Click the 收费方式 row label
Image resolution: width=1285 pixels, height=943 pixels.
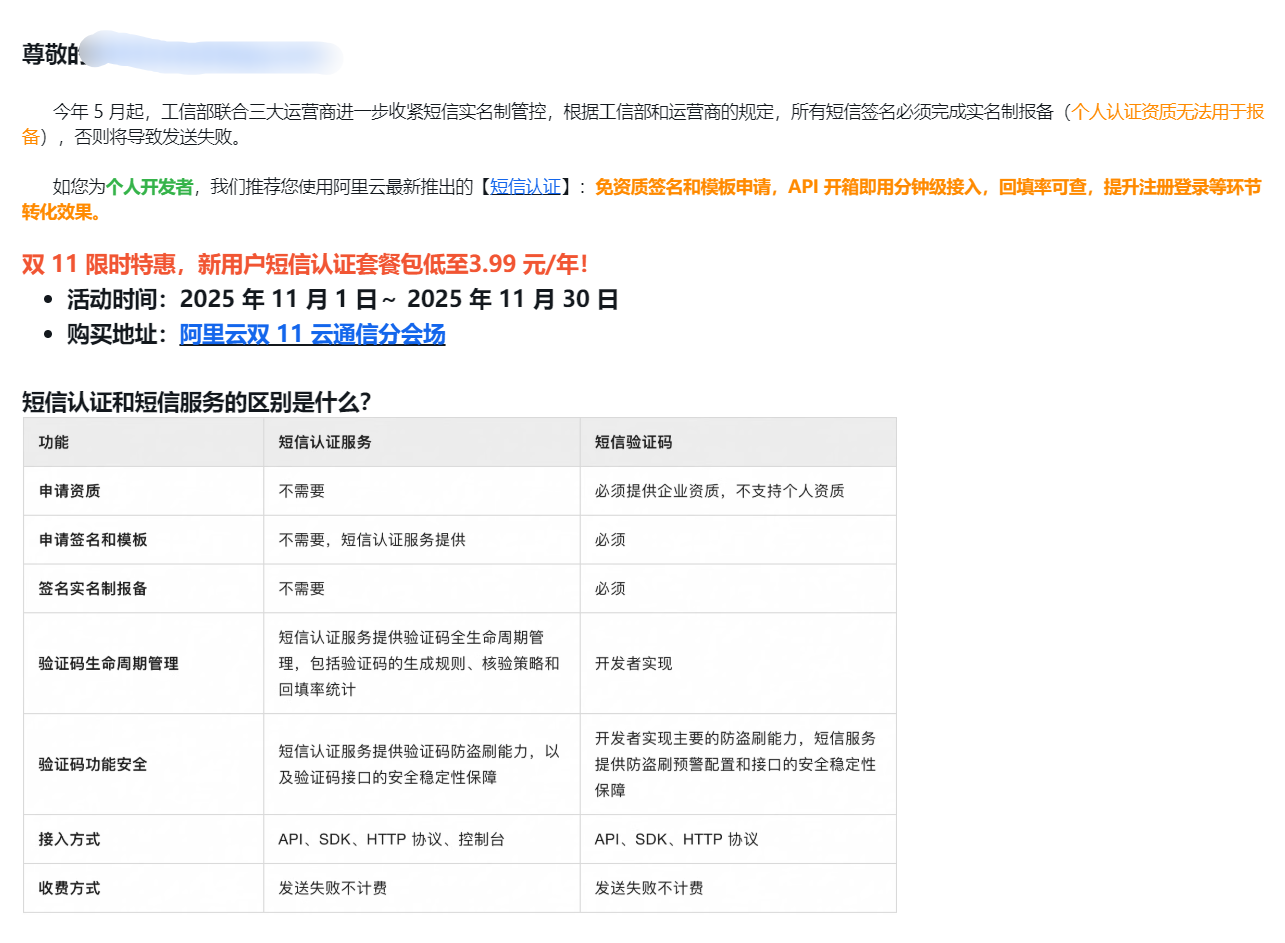pos(69,888)
